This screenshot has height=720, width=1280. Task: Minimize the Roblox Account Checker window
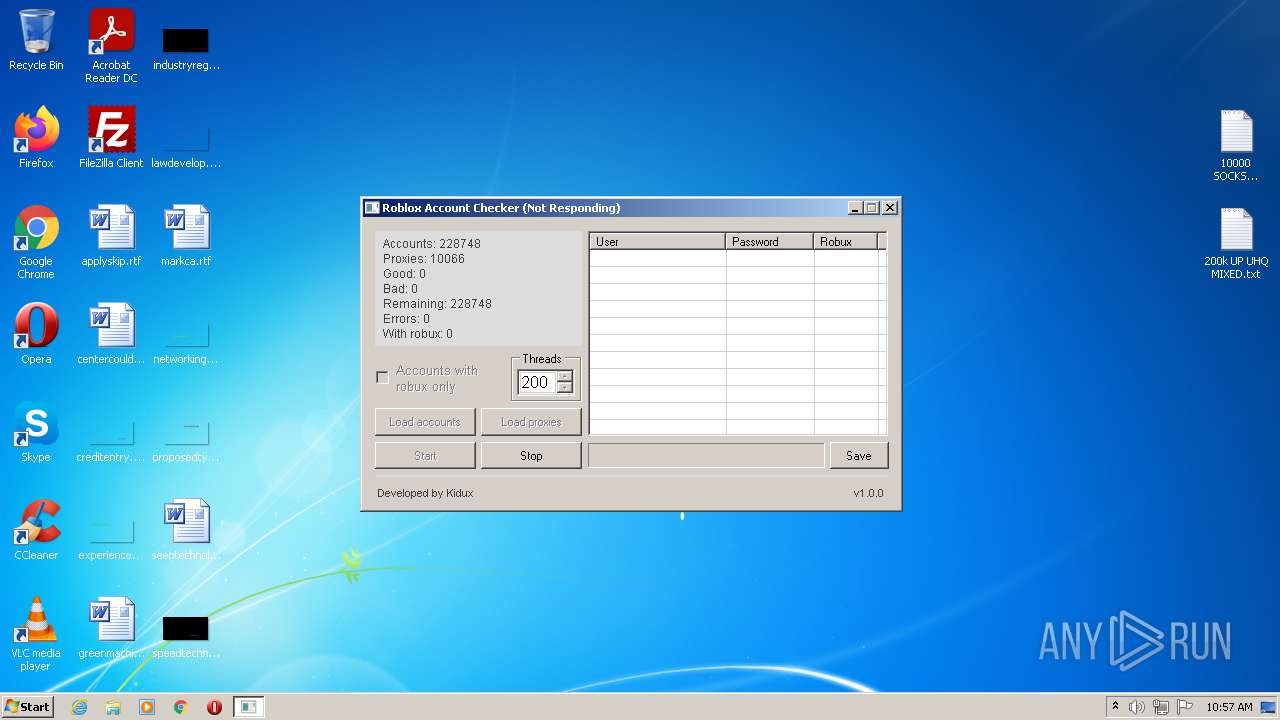855,208
